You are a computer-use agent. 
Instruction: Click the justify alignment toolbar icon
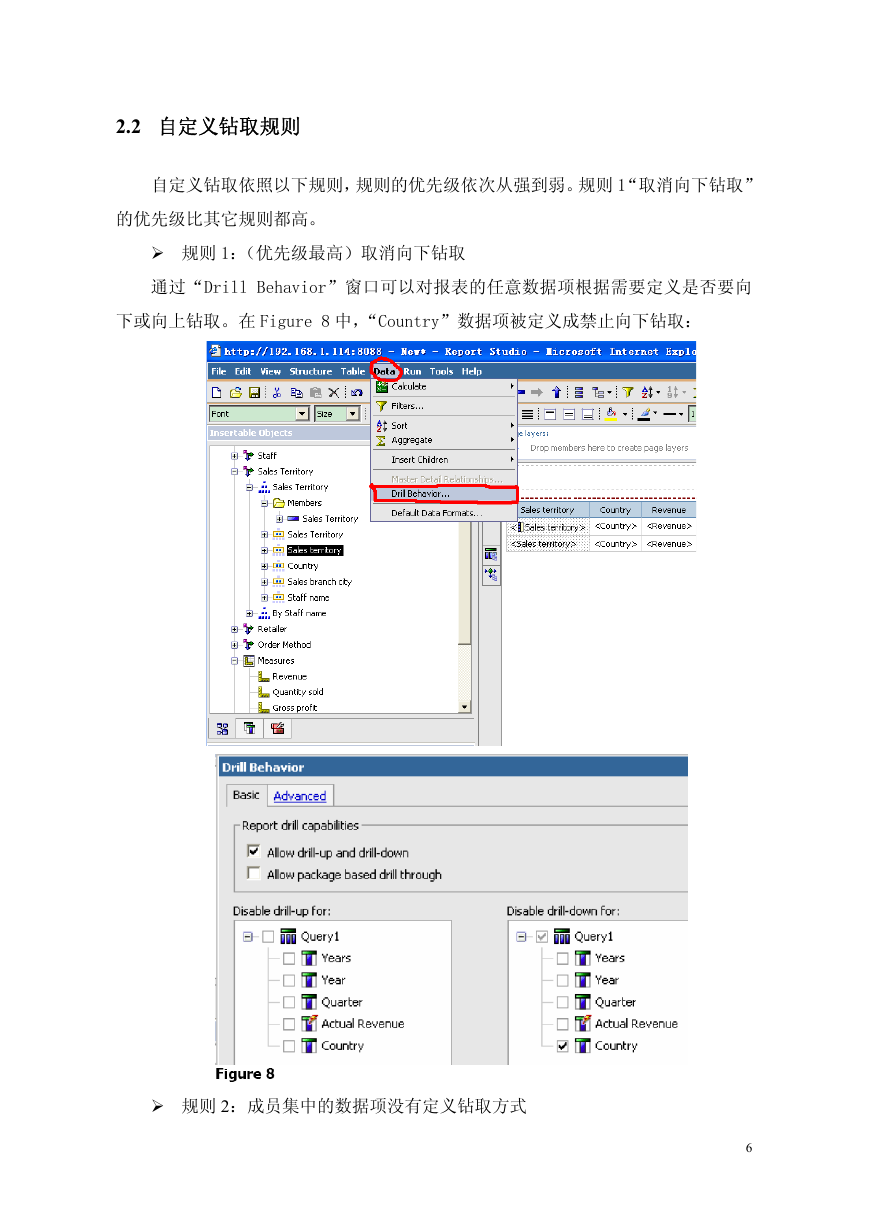click(527, 413)
